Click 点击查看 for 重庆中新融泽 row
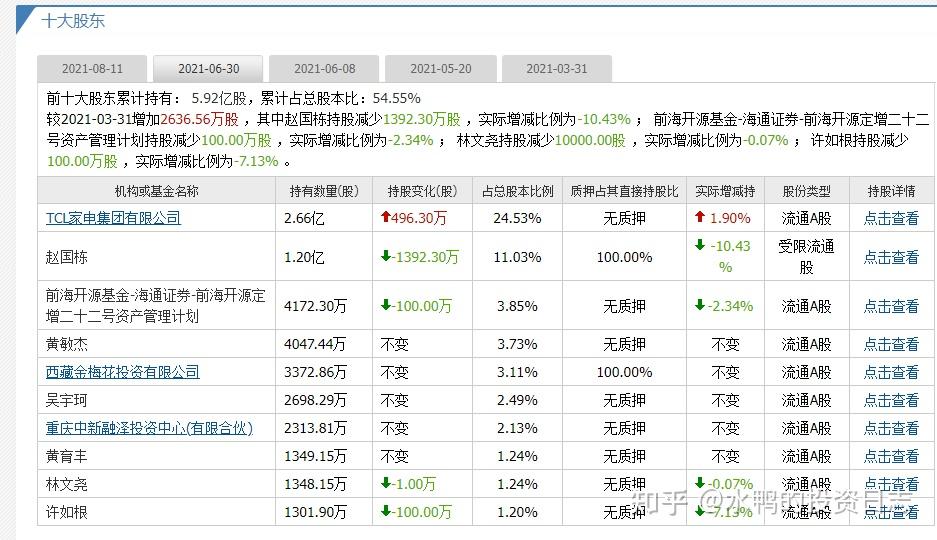The width and height of the screenshot is (937, 540). click(x=891, y=428)
